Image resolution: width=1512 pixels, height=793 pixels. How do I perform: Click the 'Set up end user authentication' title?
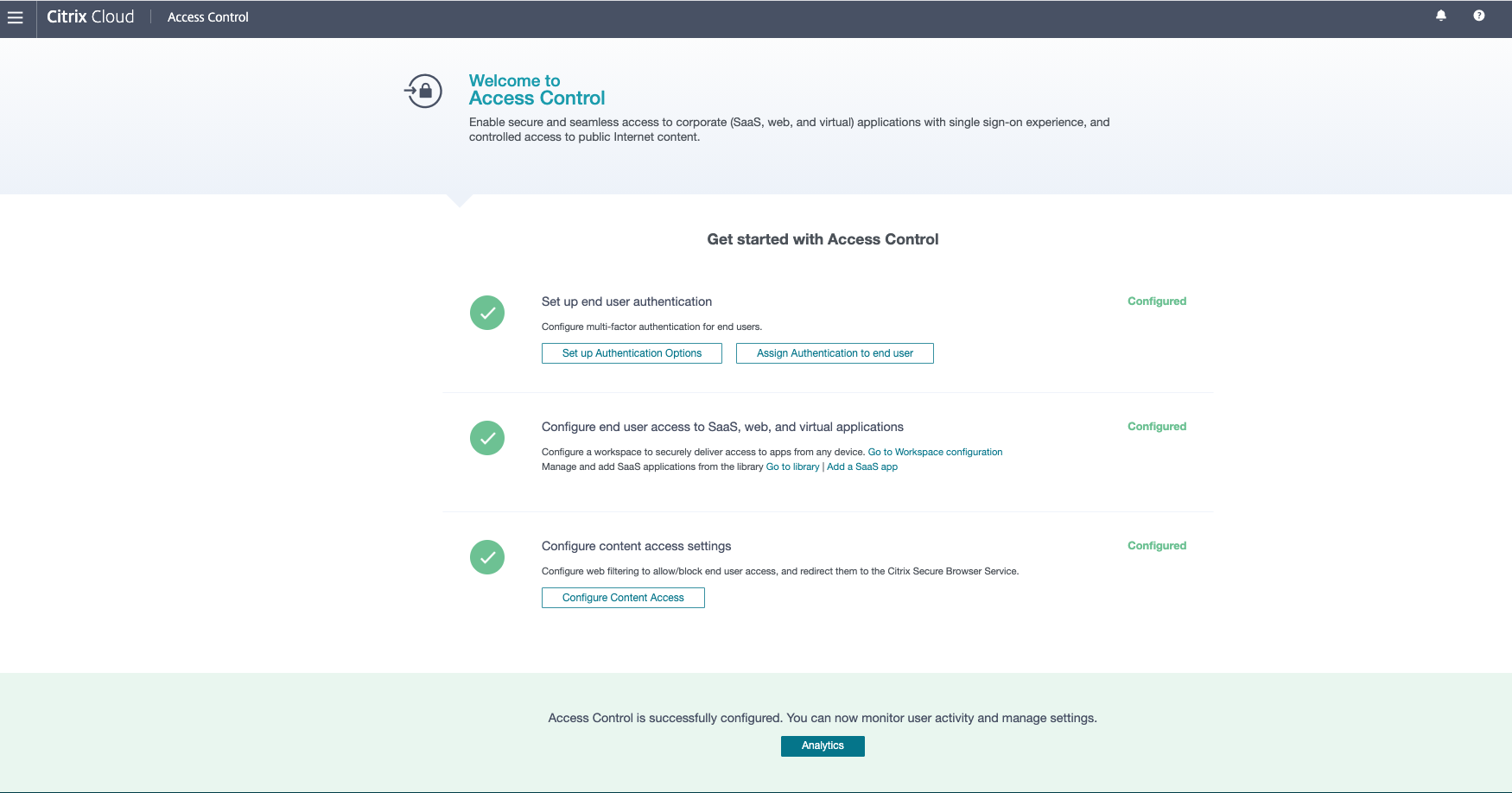coord(626,301)
